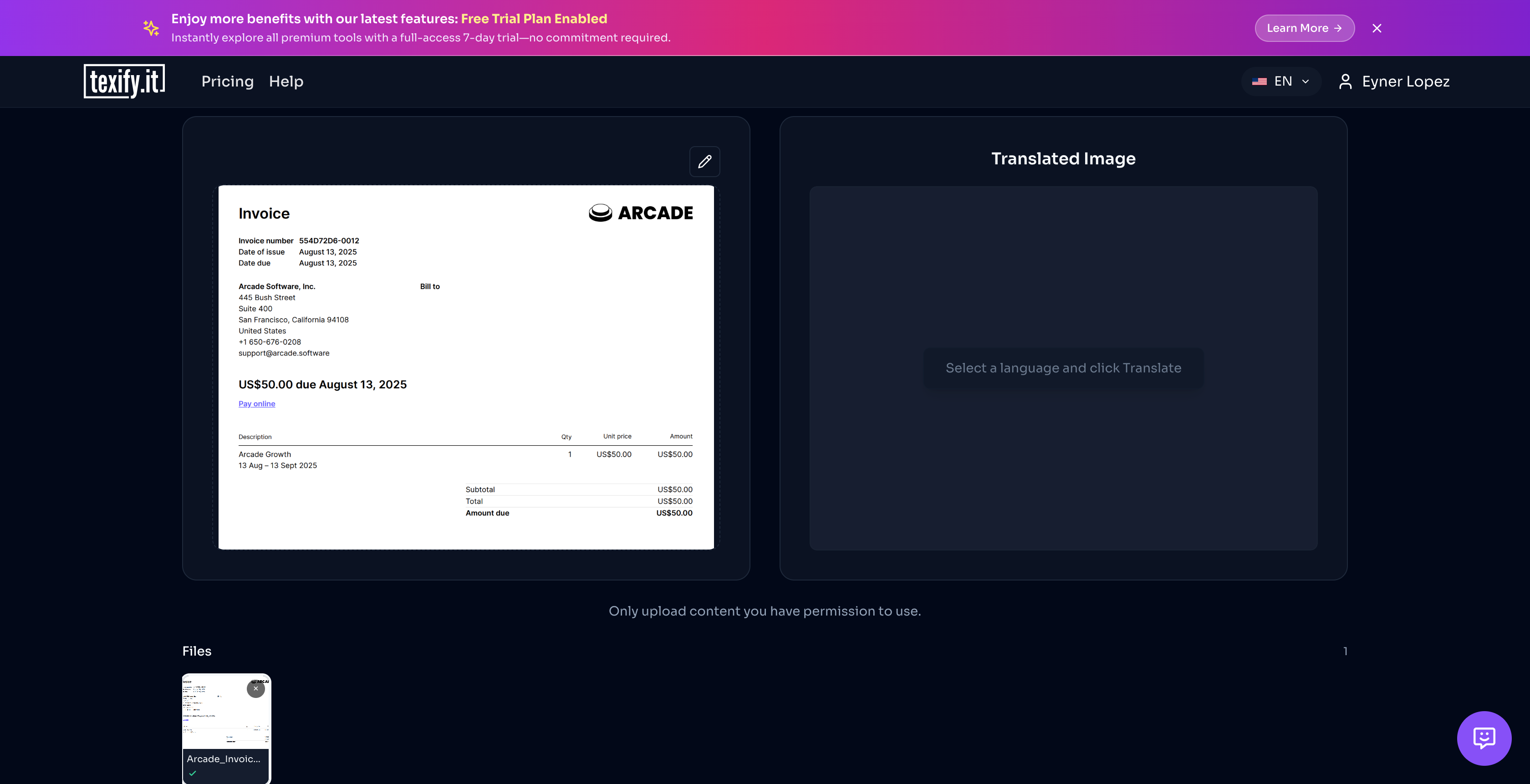Click the sparkle icon in banner
The width and height of the screenshot is (1530, 784).
point(151,28)
